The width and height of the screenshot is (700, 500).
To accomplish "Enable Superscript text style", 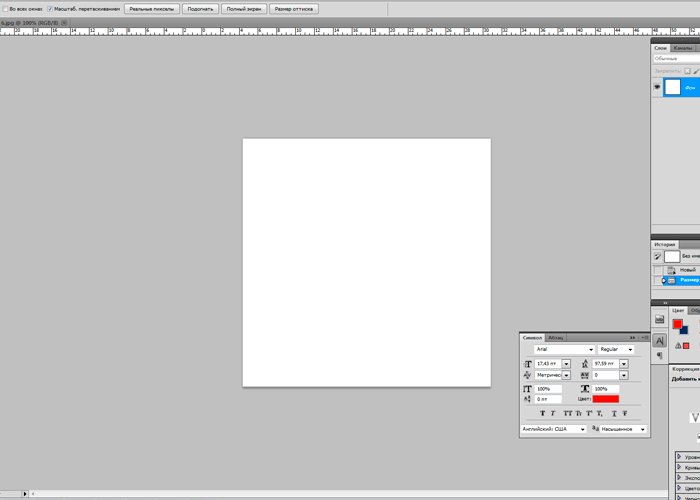I will (x=589, y=412).
